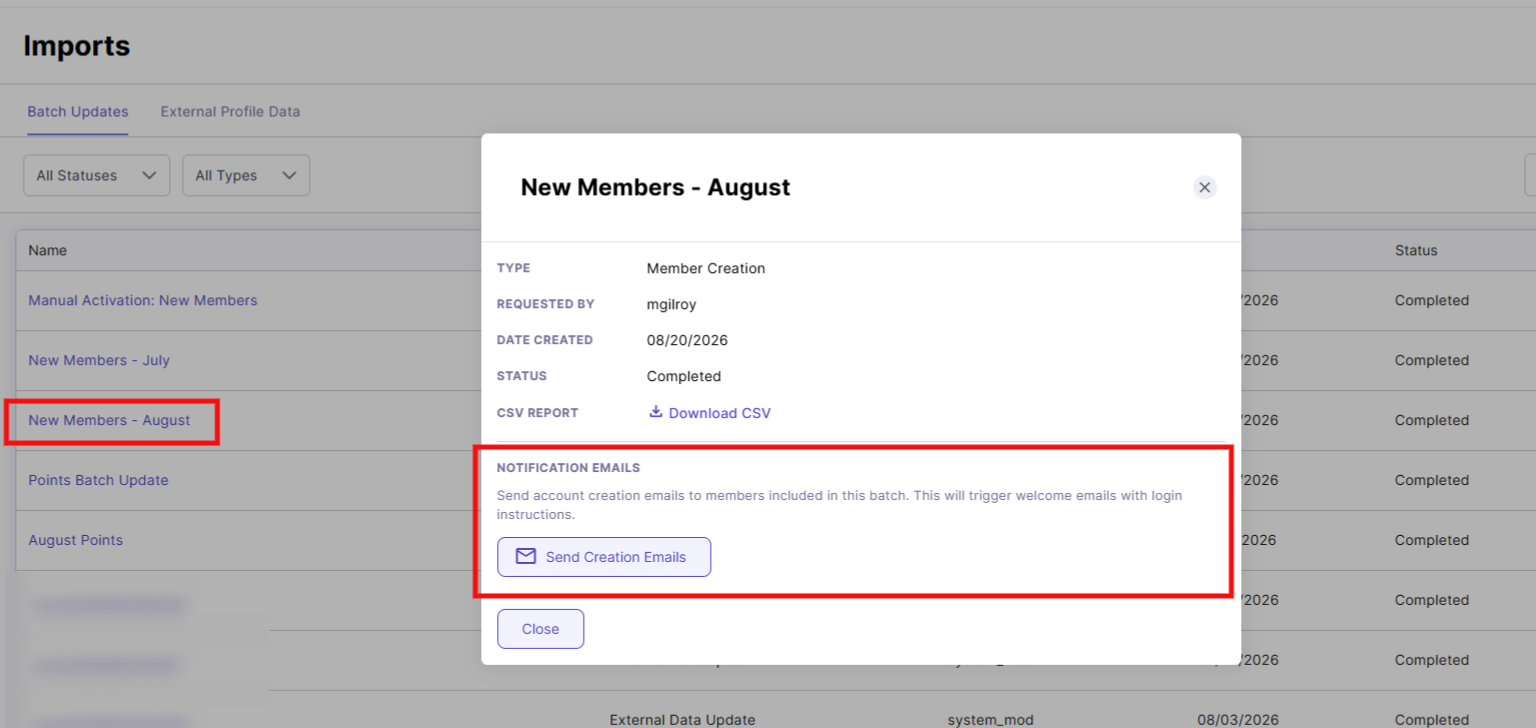Click Completed status in August Points row
Viewport: 1536px width, 728px height.
click(x=1432, y=540)
